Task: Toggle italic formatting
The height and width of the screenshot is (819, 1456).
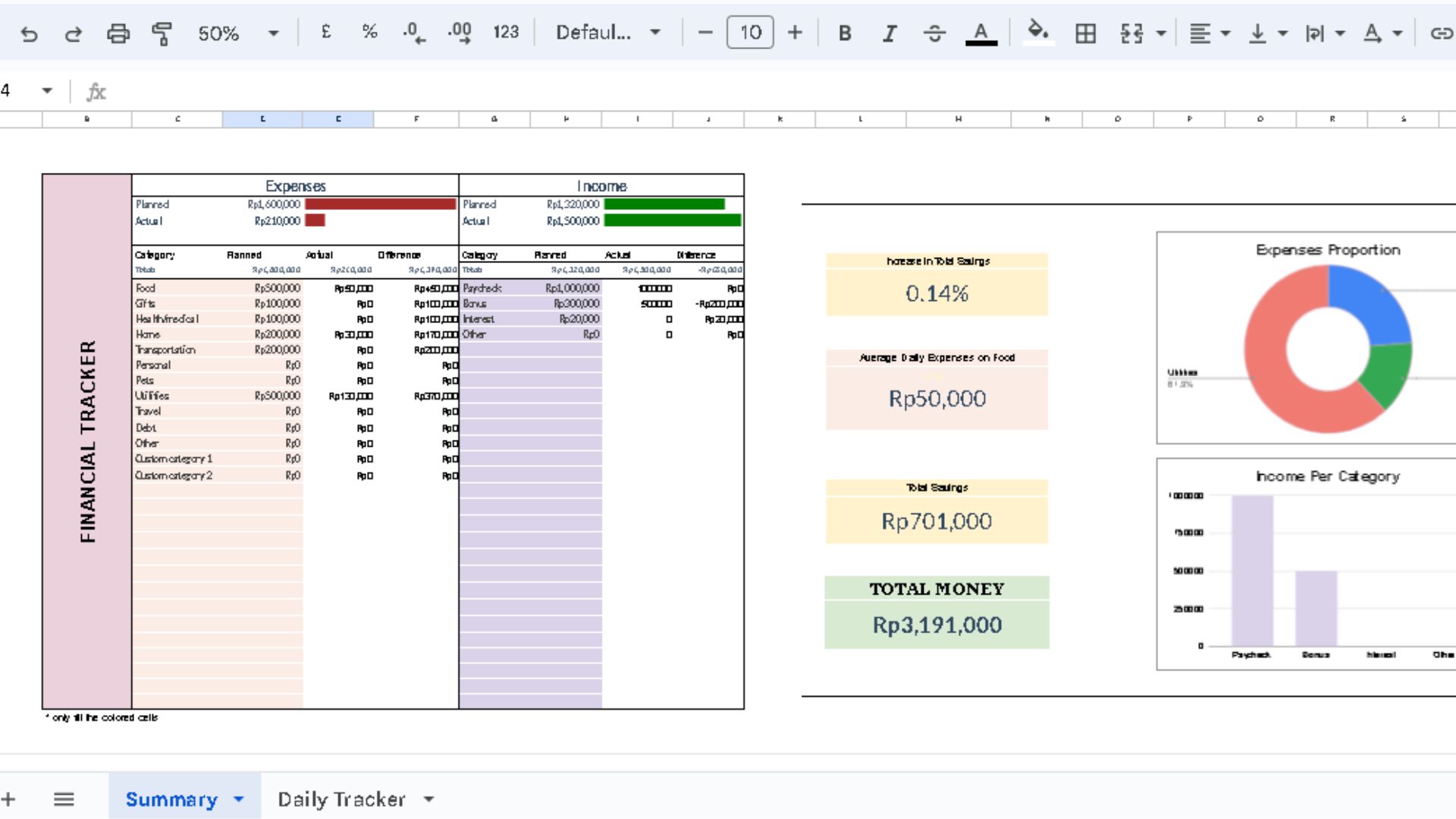Action: coord(890,33)
